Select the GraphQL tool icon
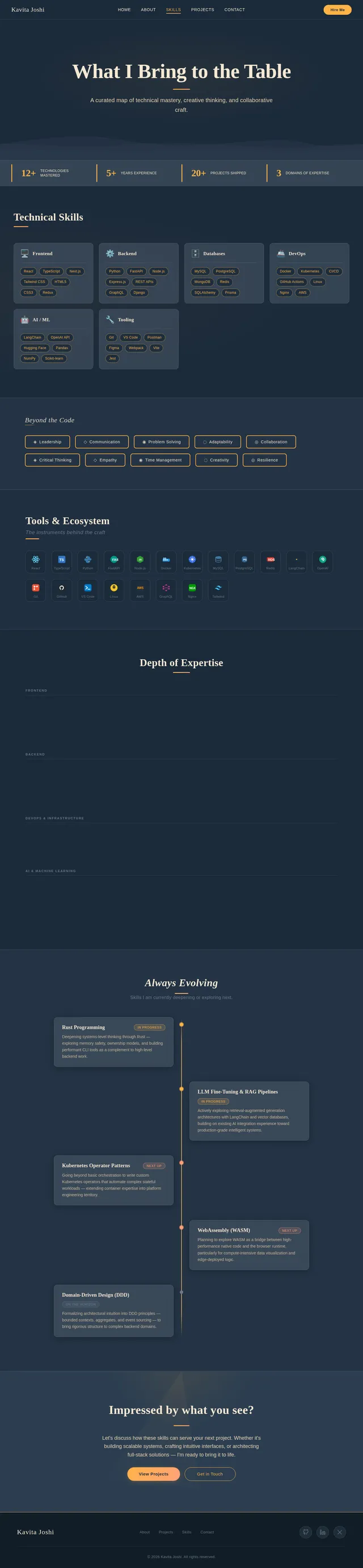363x1568 pixels. click(x=166, y=590)
